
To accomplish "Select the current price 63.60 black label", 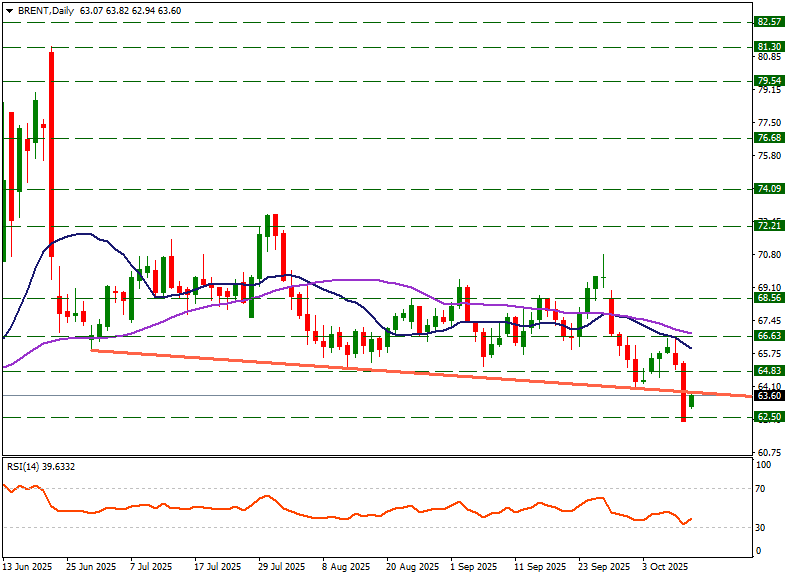I will coord(768,396).
